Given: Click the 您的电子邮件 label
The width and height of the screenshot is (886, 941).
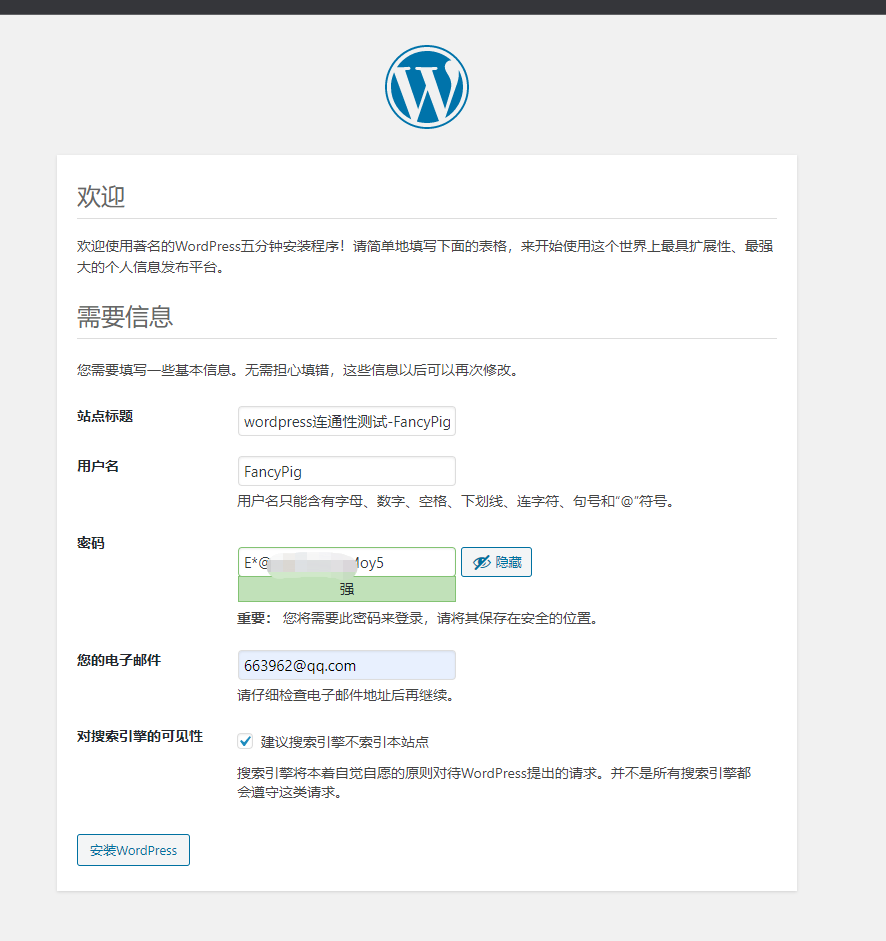Looking at the screenshot, I should (119, 660).
